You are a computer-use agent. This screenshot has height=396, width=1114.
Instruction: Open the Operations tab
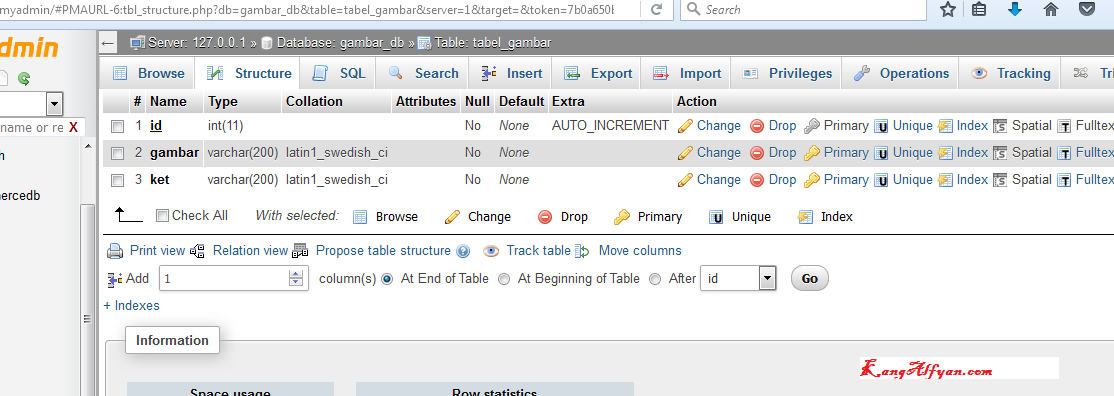point(900,73)
